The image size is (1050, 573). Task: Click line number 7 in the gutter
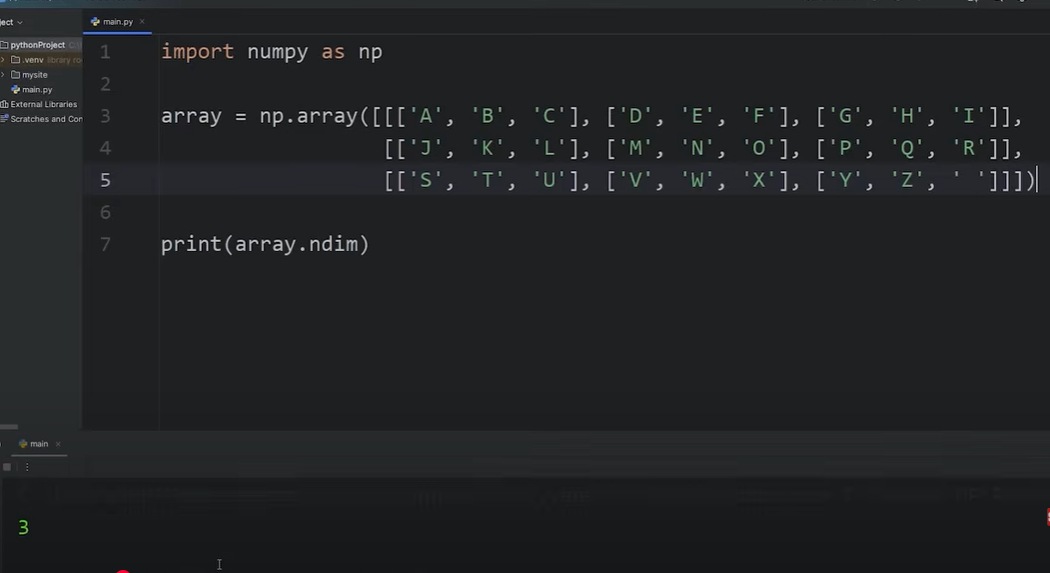pyautogui.click(x=105, y=244)
